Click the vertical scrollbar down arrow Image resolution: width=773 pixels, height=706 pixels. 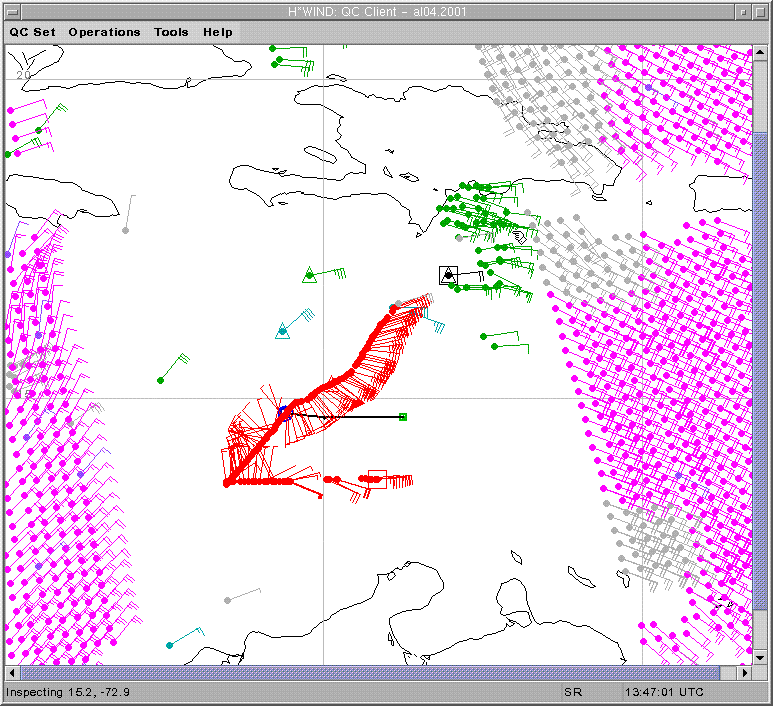tap(760, 657)
